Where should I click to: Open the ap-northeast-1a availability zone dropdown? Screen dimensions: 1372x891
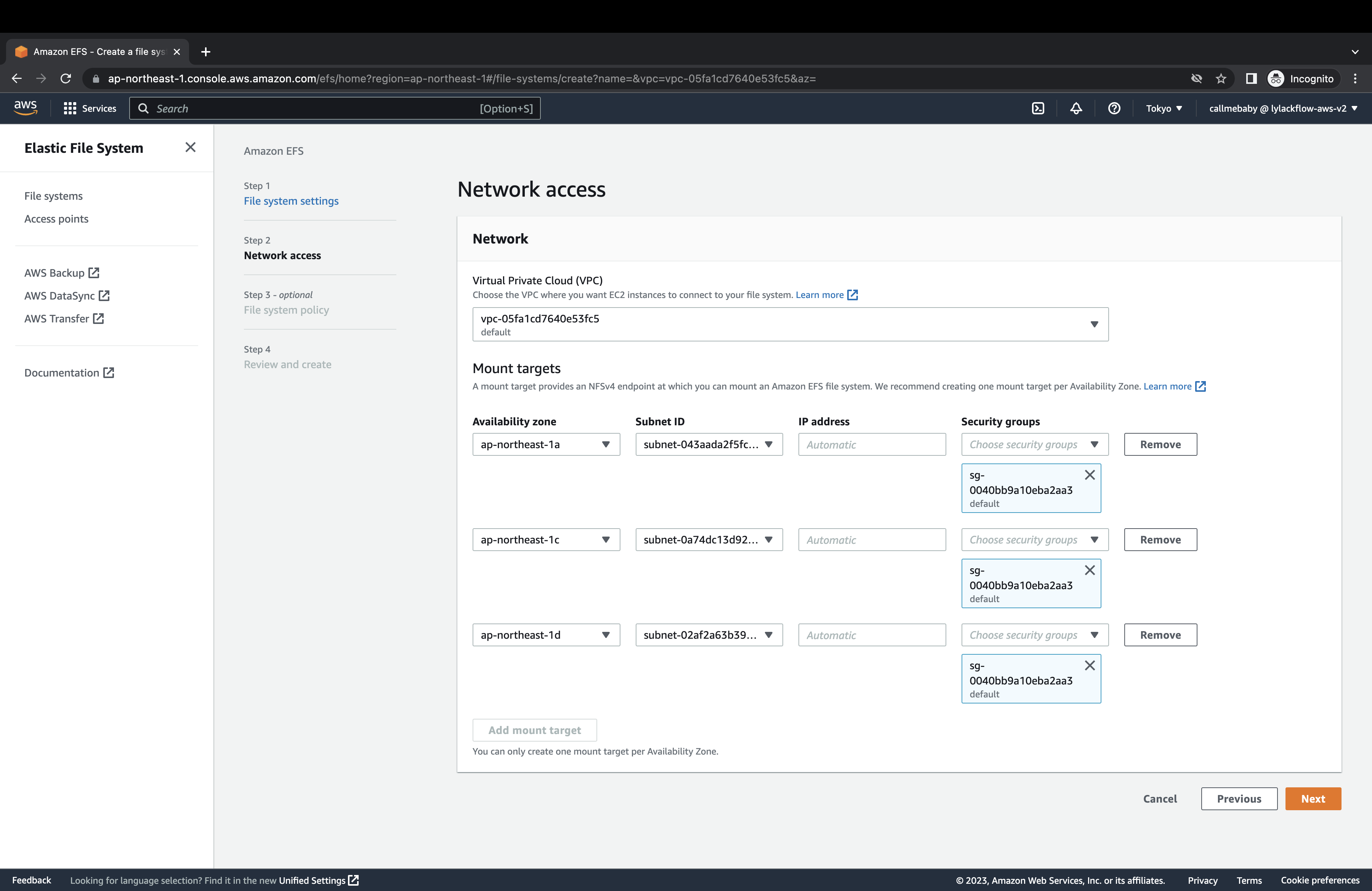(546, 444)
